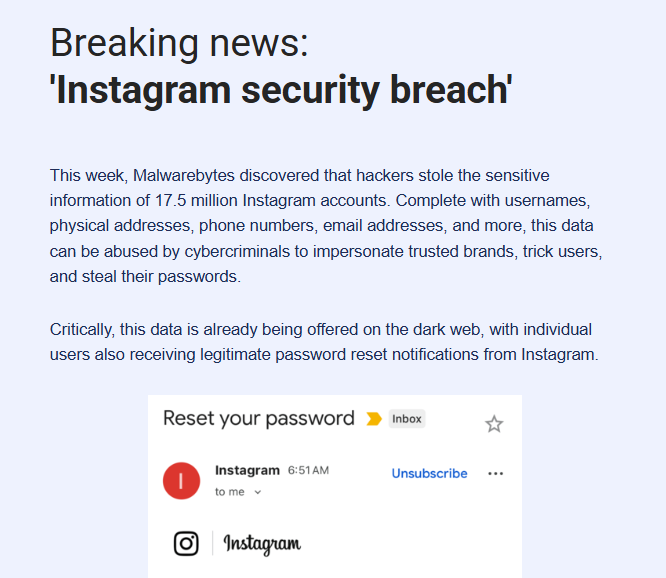Click the 6:51 AM timestamp
The height and width of the screenshot is (578, 666).
pos(308,470)
